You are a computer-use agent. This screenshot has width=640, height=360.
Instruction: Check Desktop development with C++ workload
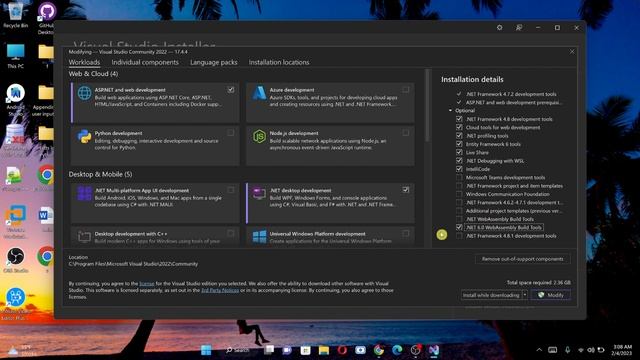[x=231, y=233]
